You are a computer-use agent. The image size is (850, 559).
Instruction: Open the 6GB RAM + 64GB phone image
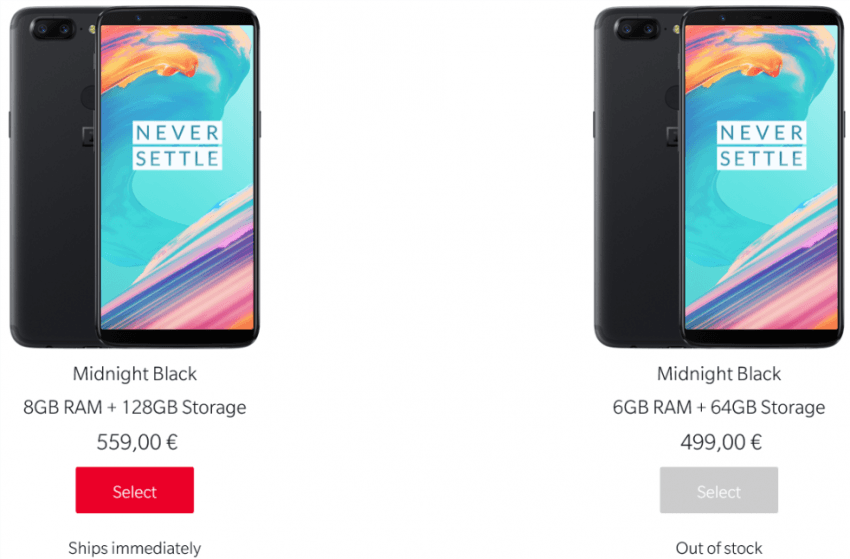pyautogui.click(x=719, y=177)
